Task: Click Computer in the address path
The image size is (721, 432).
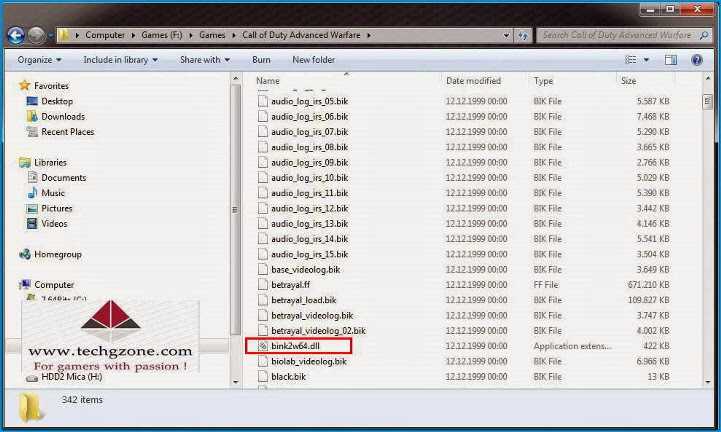Action: pyautogui.click(x=105, y=35)
